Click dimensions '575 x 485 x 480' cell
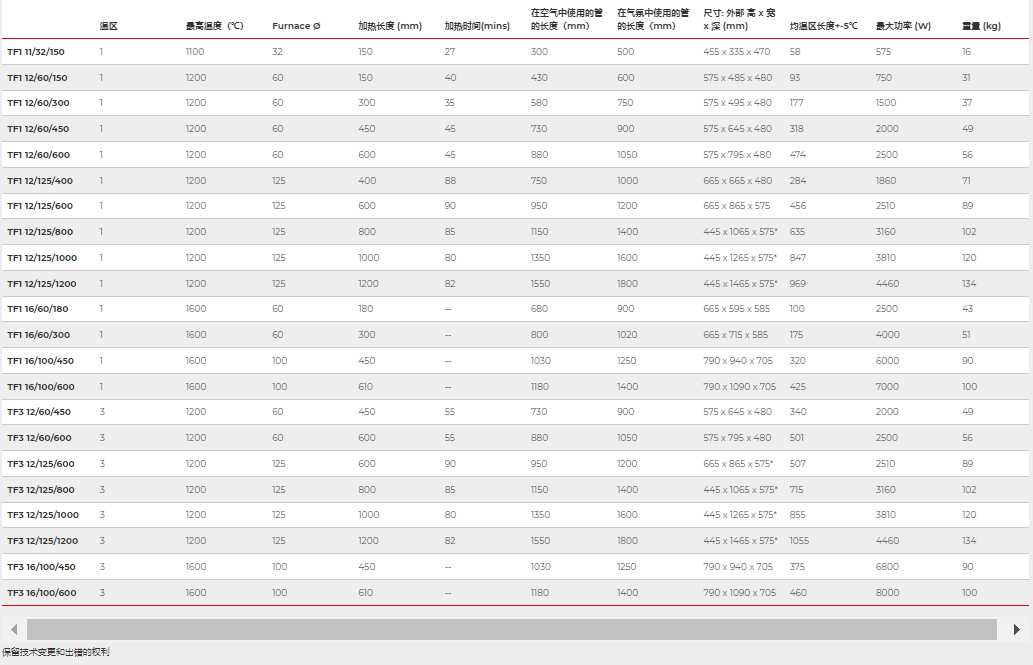 click(x=737, y=78)
